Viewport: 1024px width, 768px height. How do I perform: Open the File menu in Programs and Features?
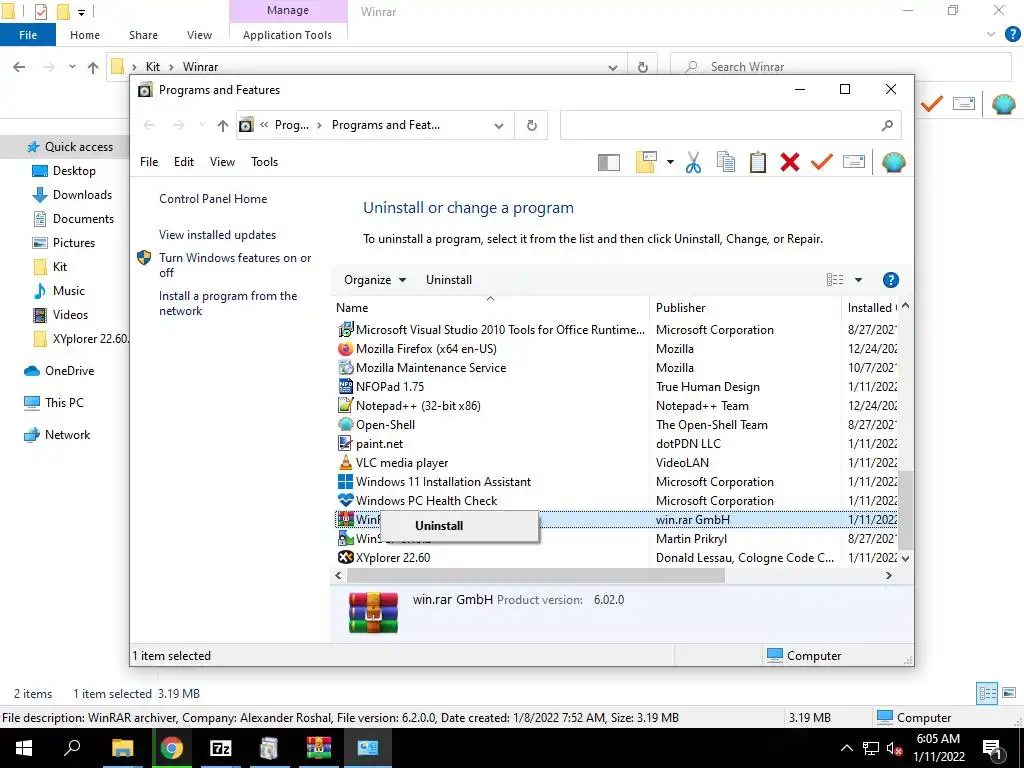pos(149,162)
